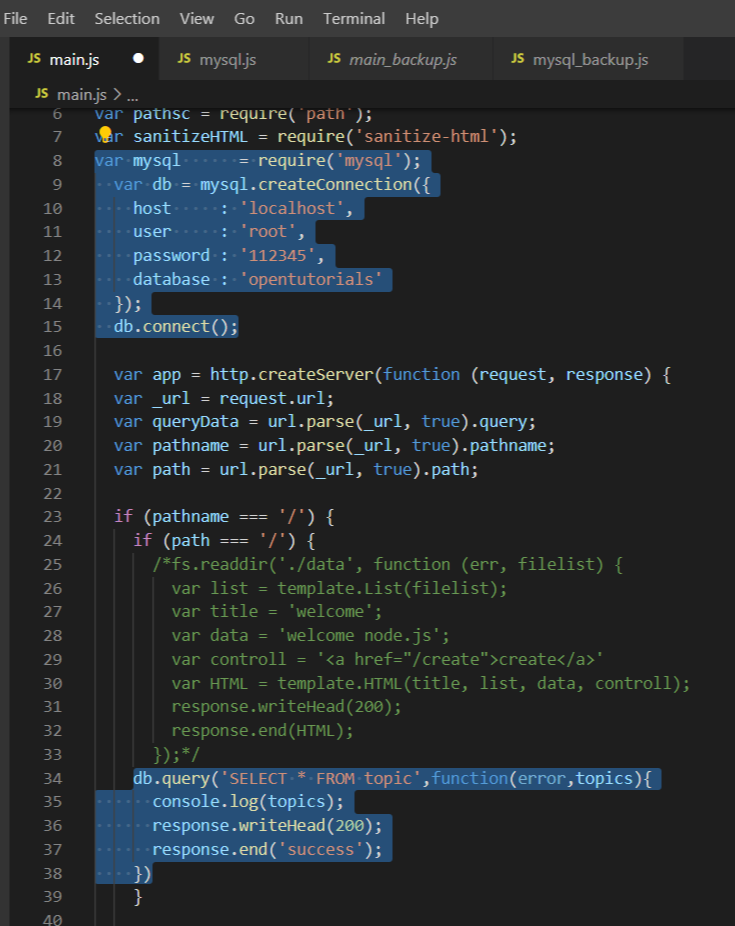Image resolution: width=735 pixels, height=926 pixels.
Task: Switch to the main.js tab
Action: [84, 59]
